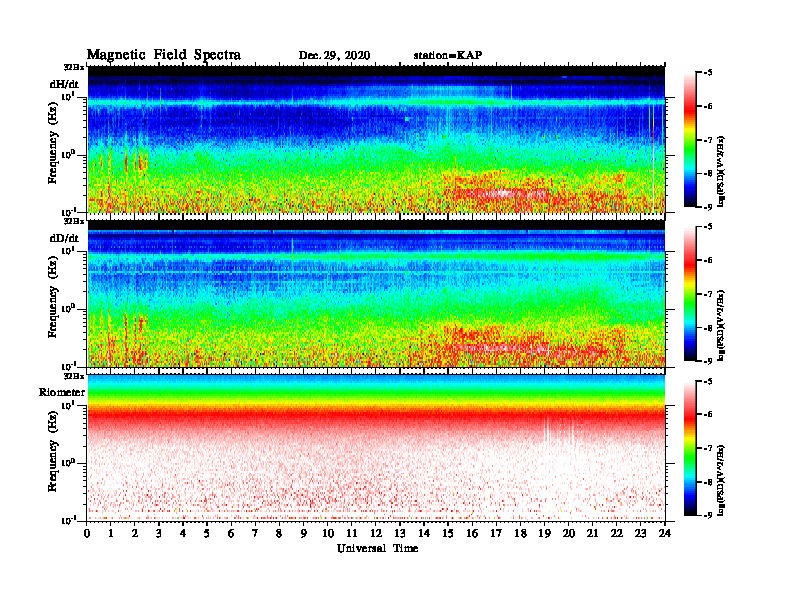Click hour 6 tick label on time axis

231,533
